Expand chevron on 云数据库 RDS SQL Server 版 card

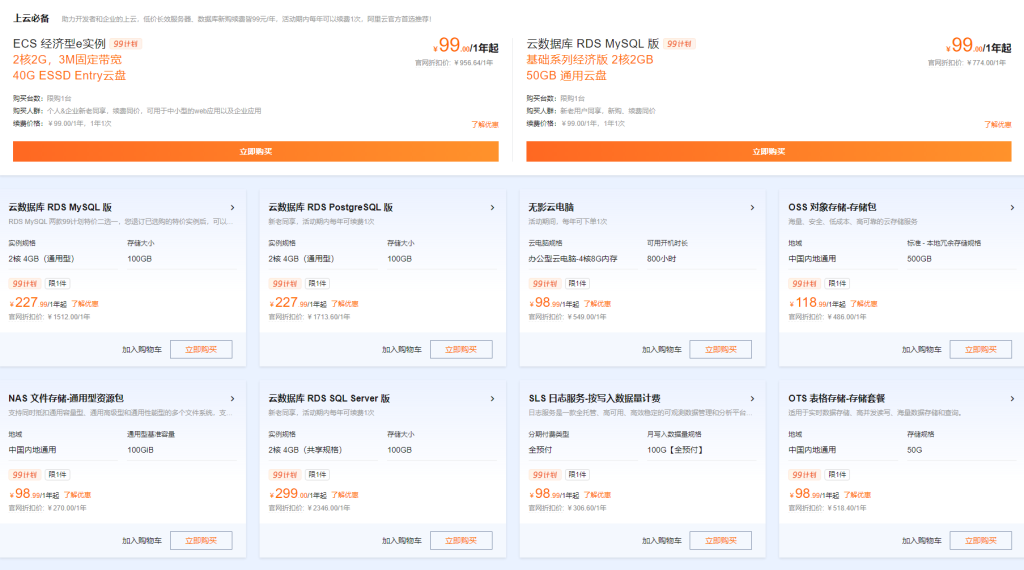click(492, 399)
